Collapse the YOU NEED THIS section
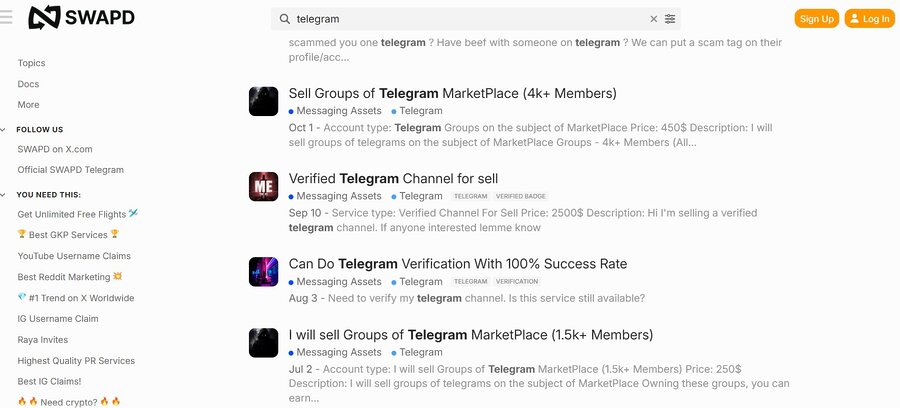900x408 pixels. (4, 194)
